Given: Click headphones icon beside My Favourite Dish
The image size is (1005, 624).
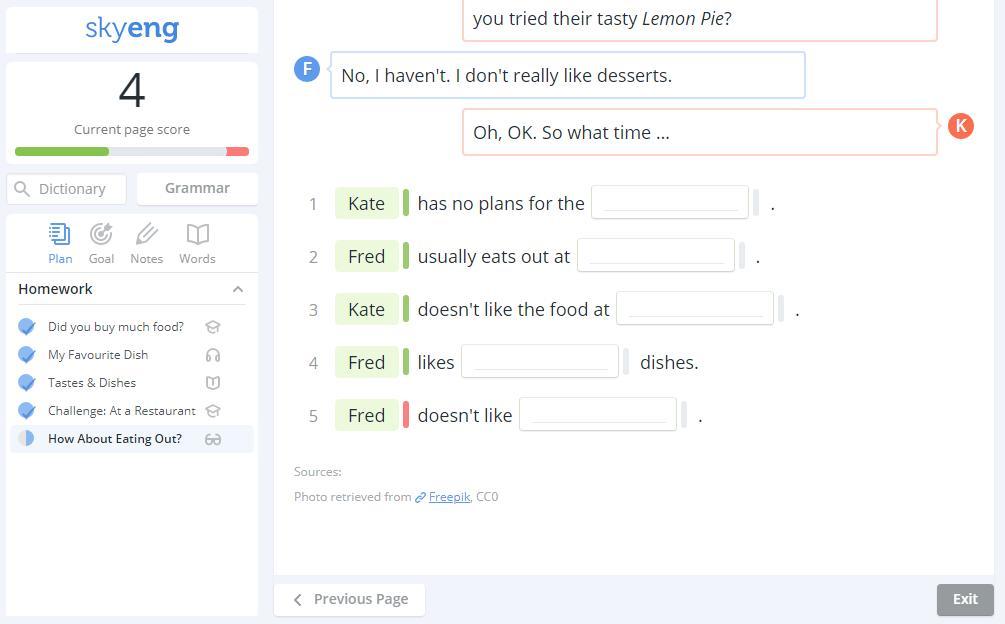Looking at the screenshot, I should [x=213, y=355].
